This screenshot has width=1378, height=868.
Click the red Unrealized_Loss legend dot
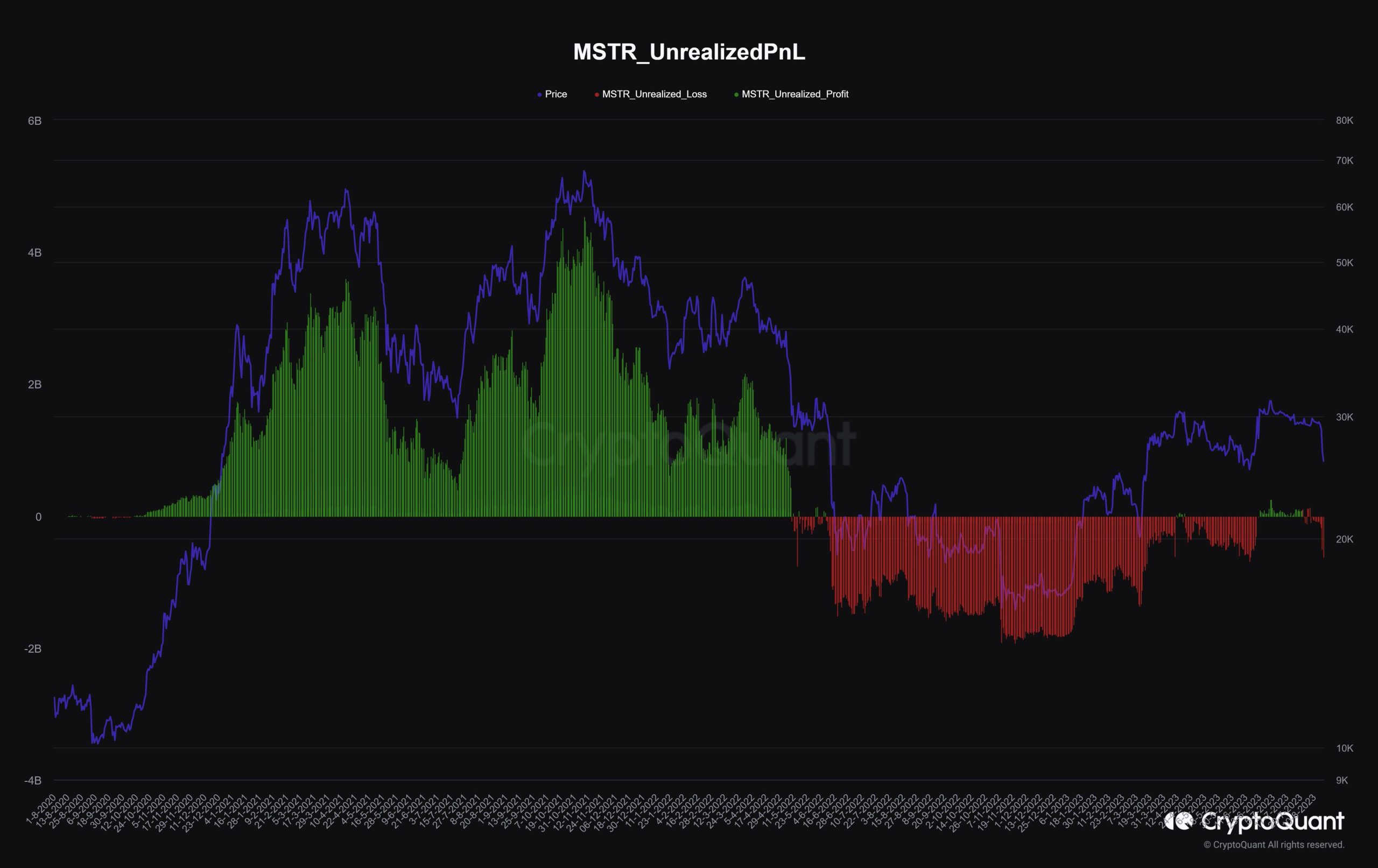[597, 95]
